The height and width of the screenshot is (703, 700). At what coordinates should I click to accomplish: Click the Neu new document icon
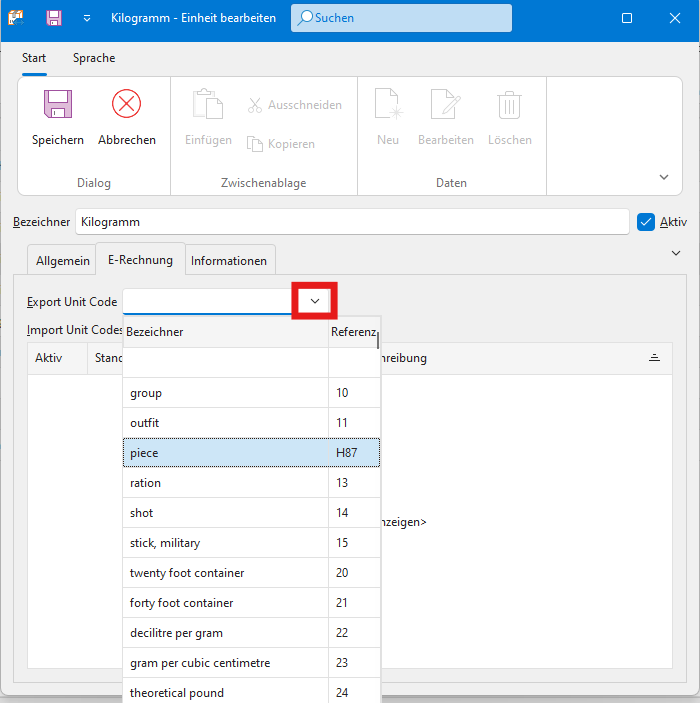(x=388, y=105)
